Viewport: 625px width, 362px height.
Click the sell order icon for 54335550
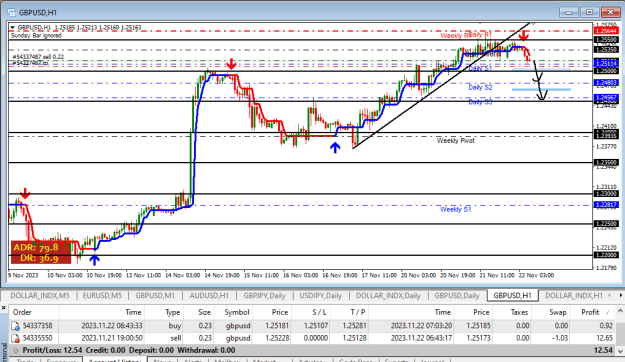[15, 338]
